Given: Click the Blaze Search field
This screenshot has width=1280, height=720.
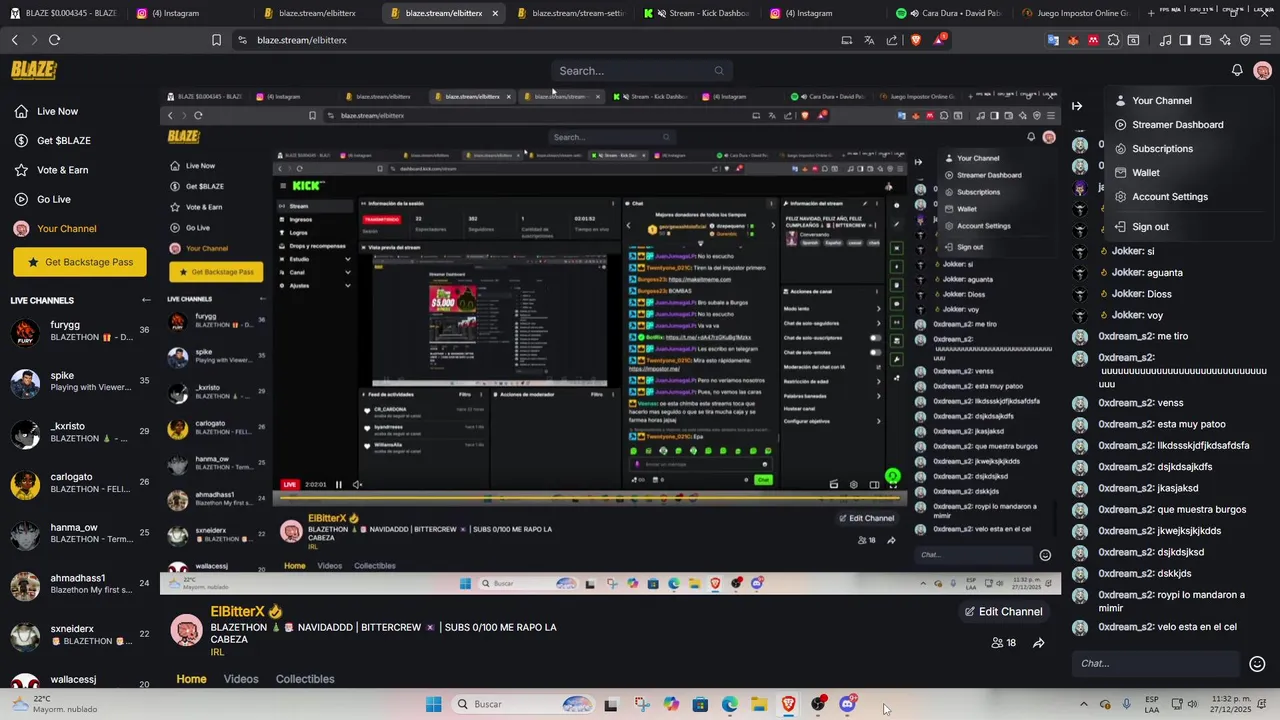Looking at the screenshot, I should coord(640,71).
